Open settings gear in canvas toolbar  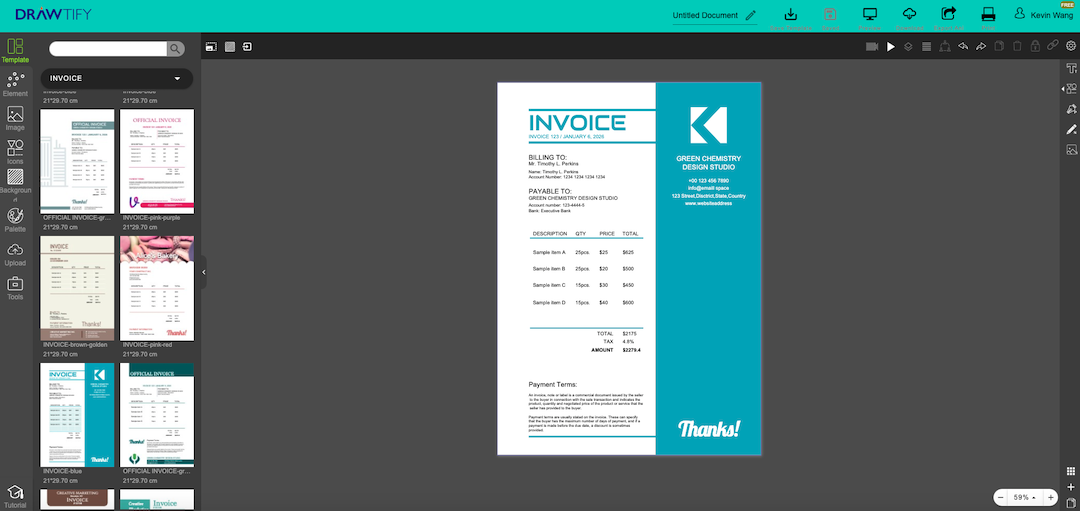coord(1071,46)
